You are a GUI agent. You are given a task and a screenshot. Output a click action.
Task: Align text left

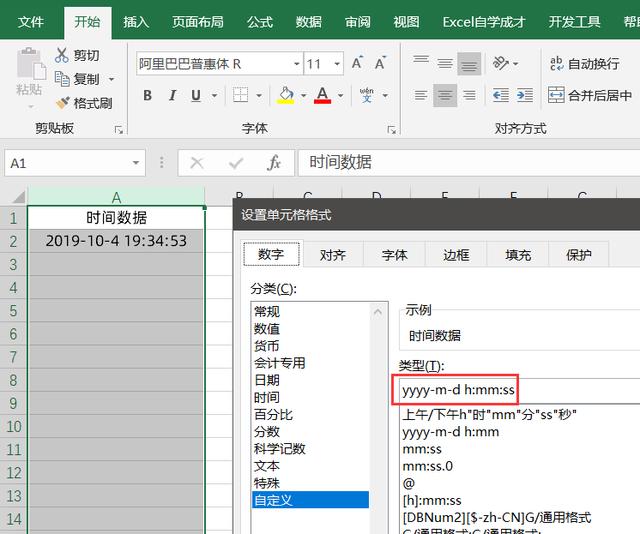421,96
